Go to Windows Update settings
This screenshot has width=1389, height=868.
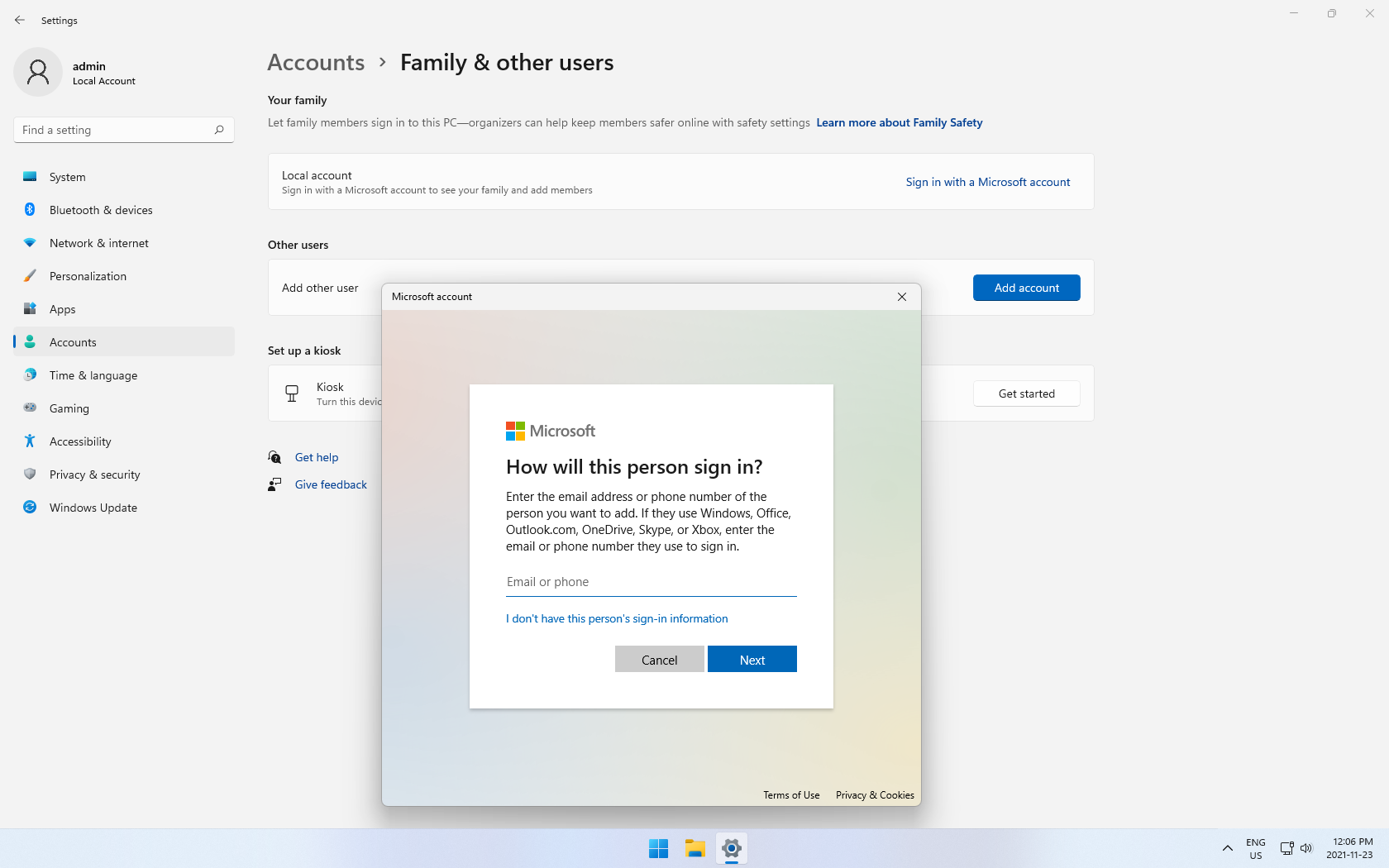pyautogui.click(x=93, y=508)
